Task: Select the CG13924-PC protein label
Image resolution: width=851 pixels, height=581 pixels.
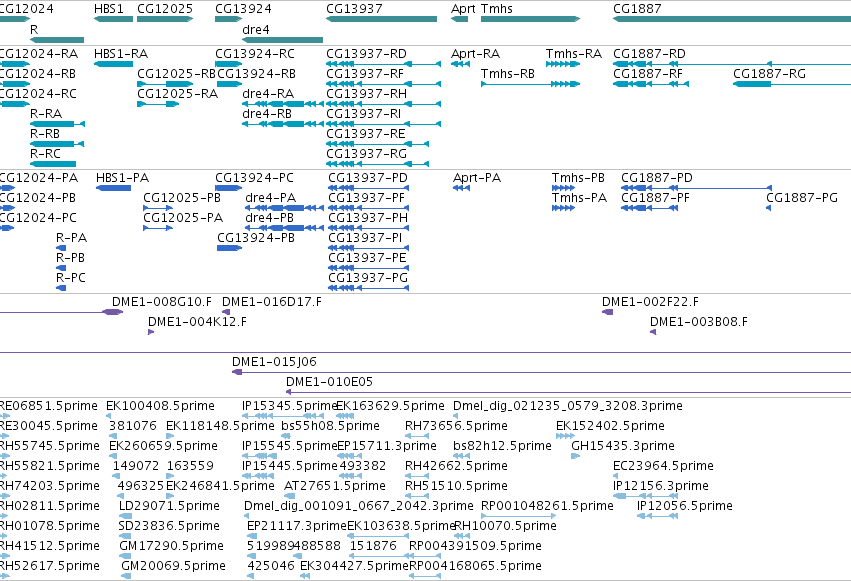Action: click(x=255, y=178)
